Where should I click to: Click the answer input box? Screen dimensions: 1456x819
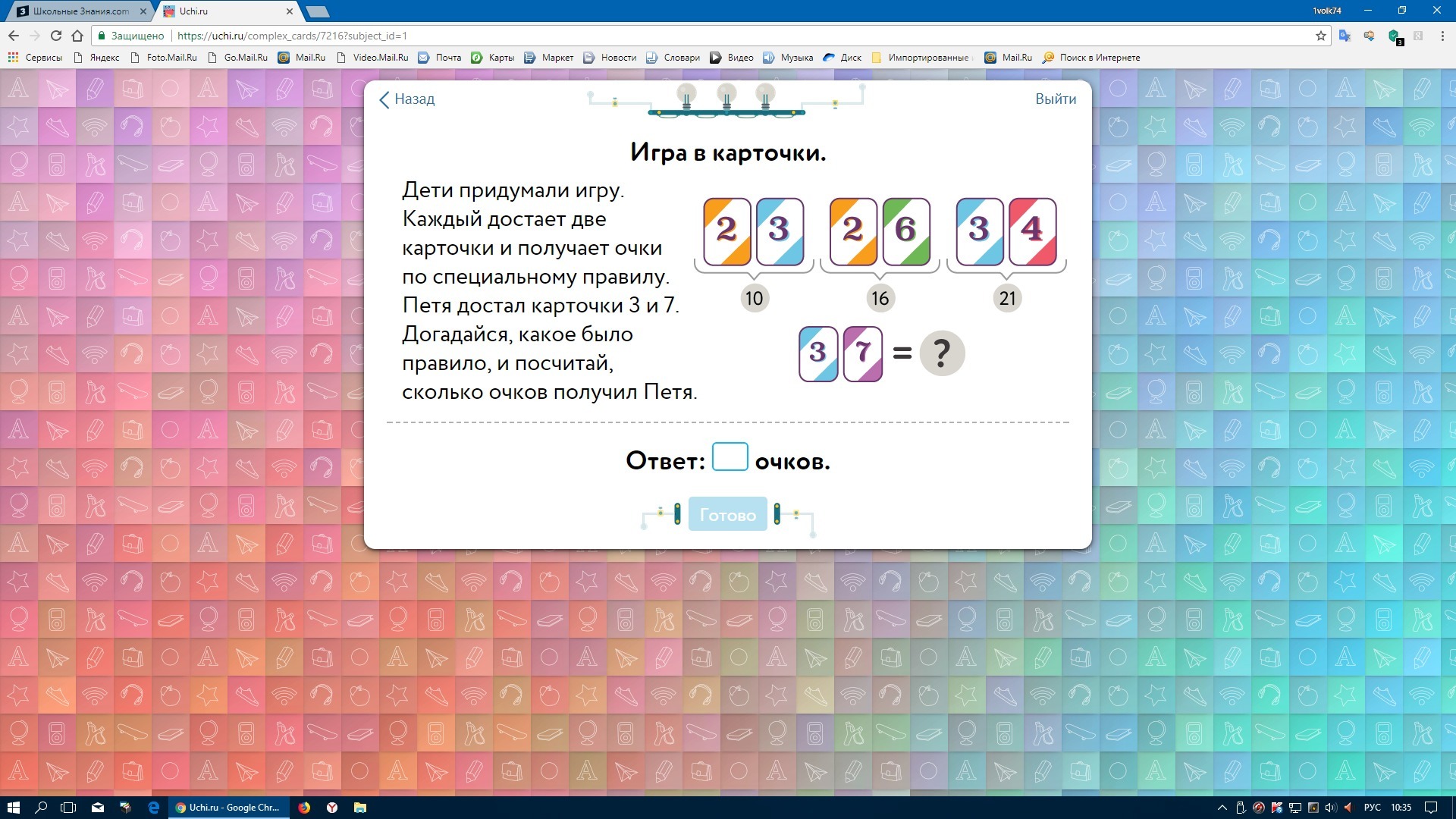[730, 457]
